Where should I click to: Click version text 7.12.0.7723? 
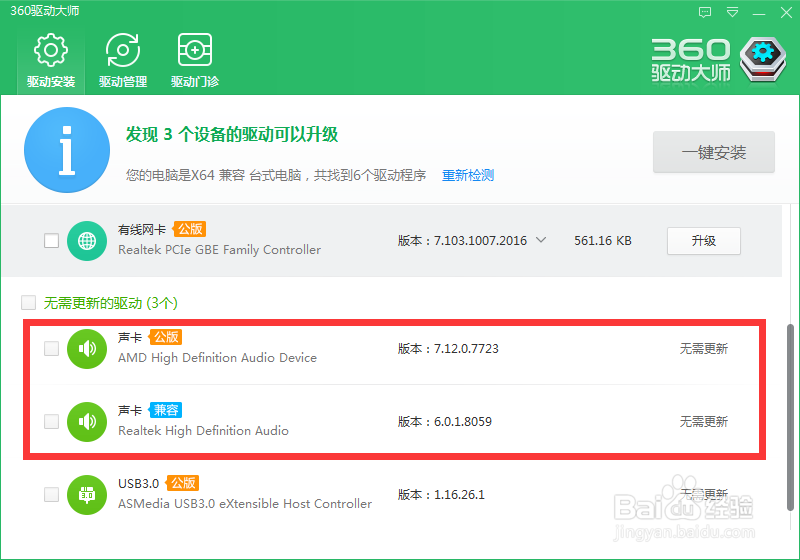point(466,349)
